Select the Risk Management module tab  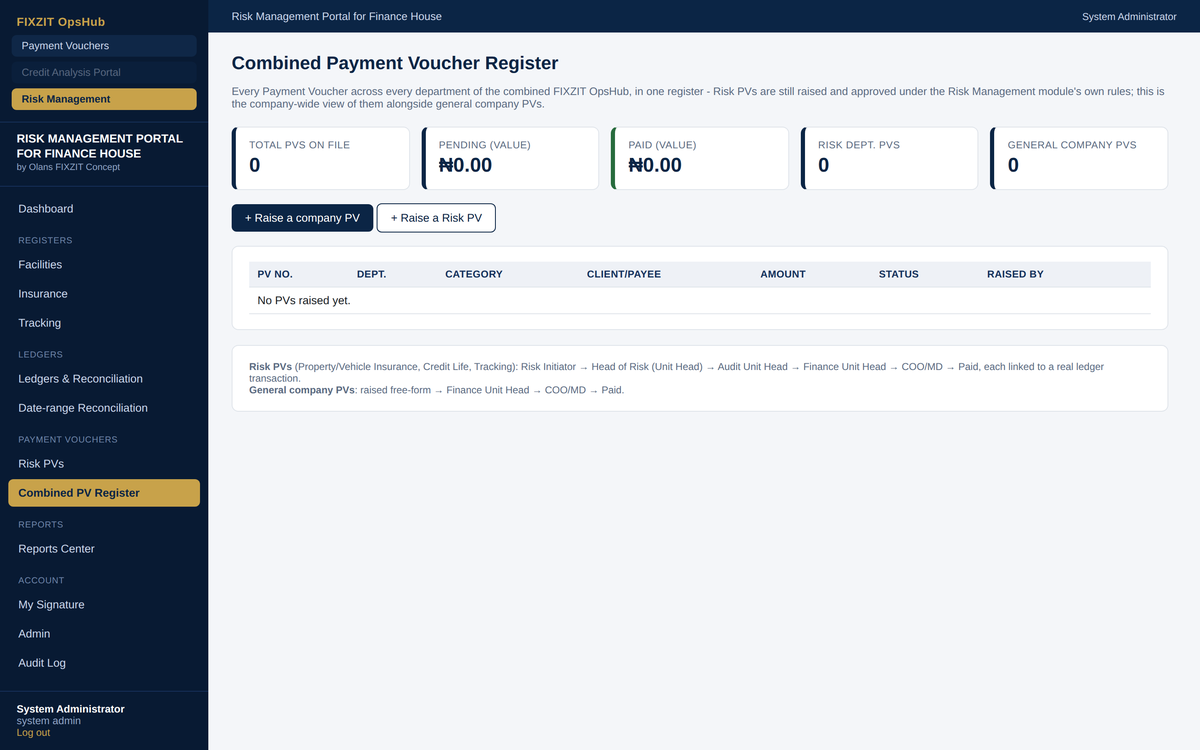point(104,99)
